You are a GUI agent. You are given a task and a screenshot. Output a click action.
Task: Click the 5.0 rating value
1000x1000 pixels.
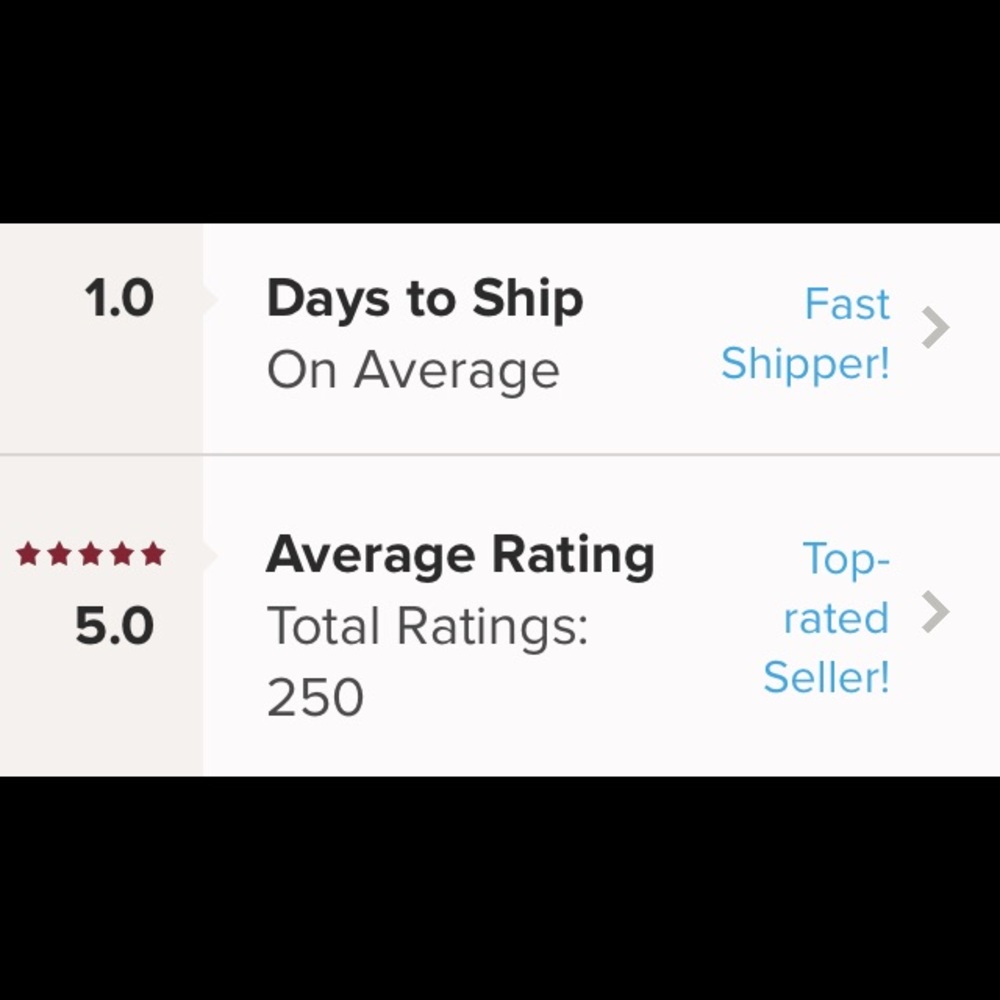click(113, 624)
